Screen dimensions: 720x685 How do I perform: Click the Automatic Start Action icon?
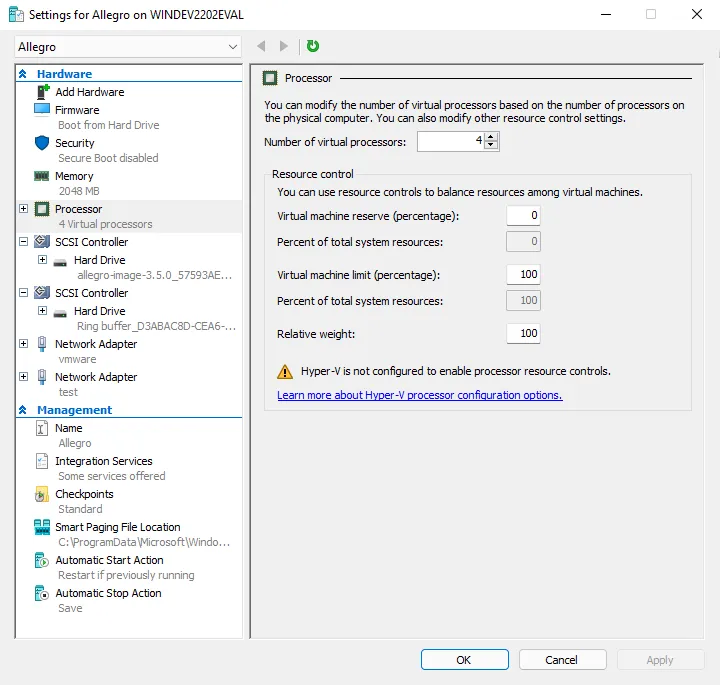tap(42, 560)
